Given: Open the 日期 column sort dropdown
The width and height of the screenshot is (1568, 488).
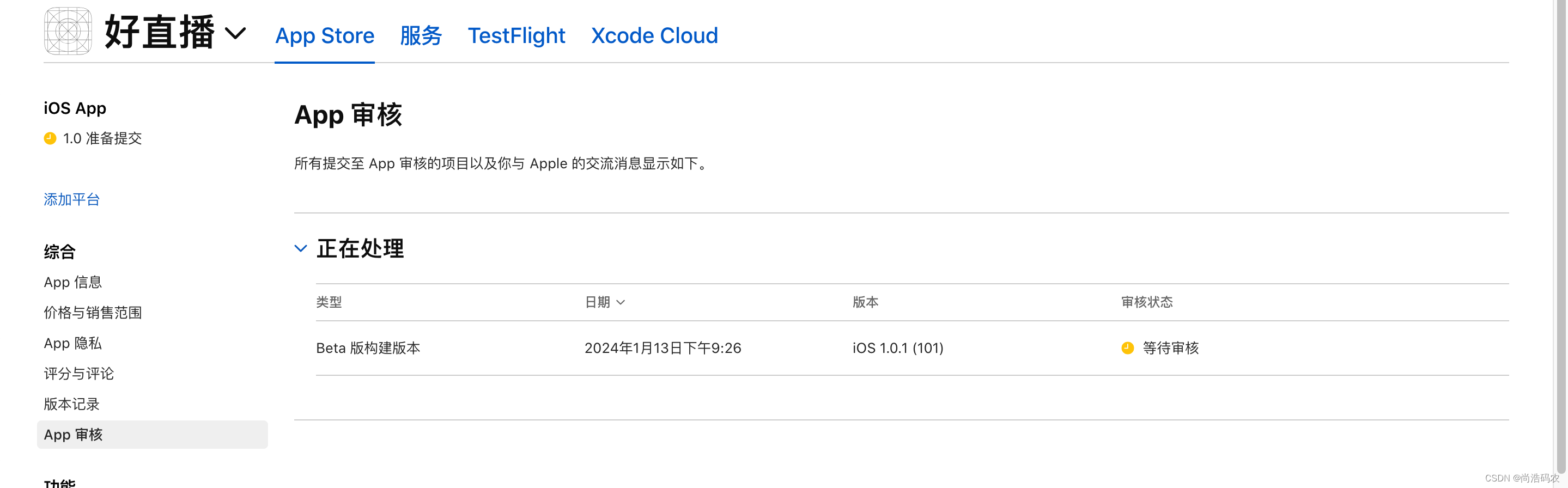Looking at the screenshot, I should [x=621, y=302].
